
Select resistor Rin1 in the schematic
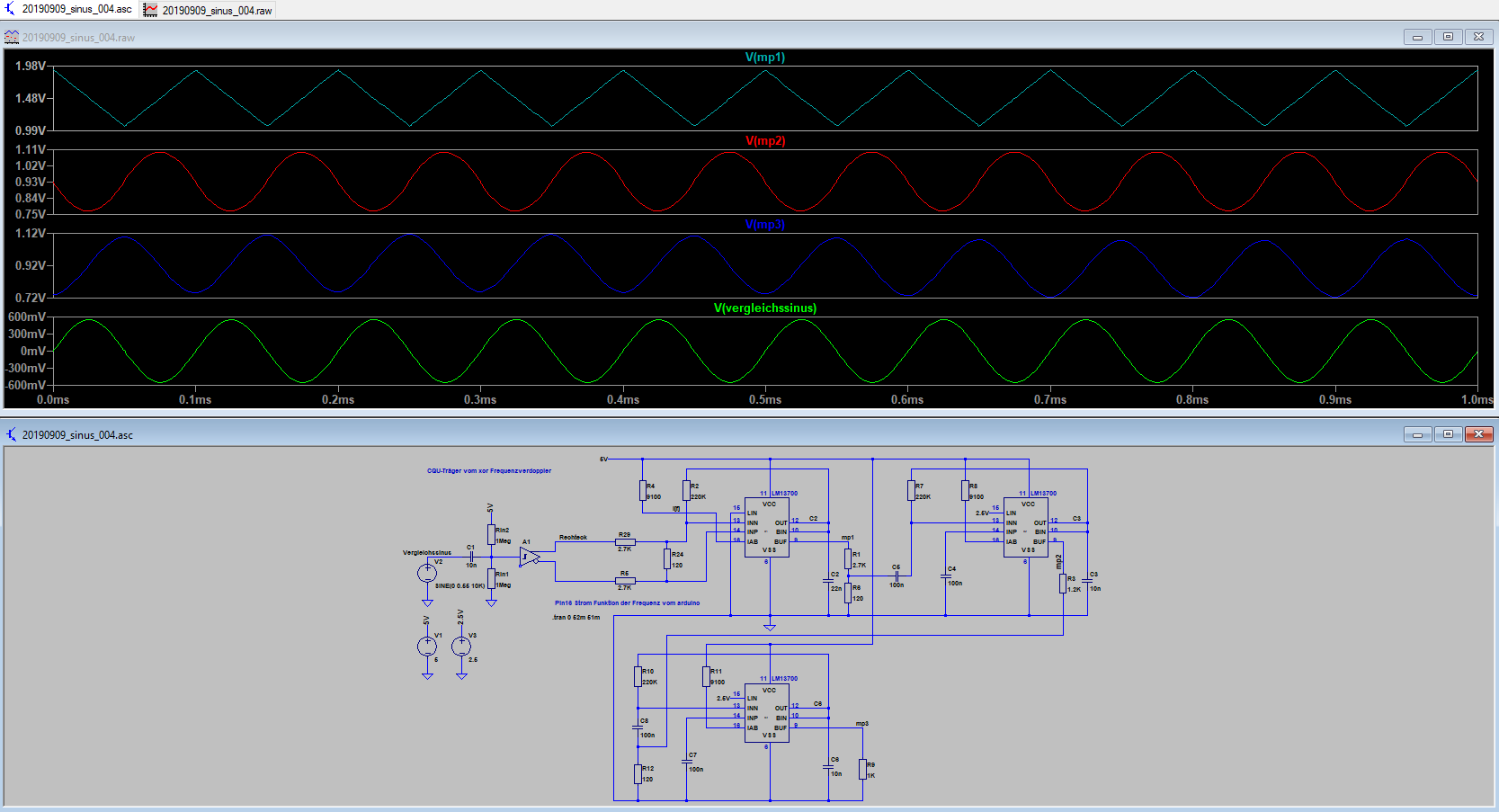point(491,578)
